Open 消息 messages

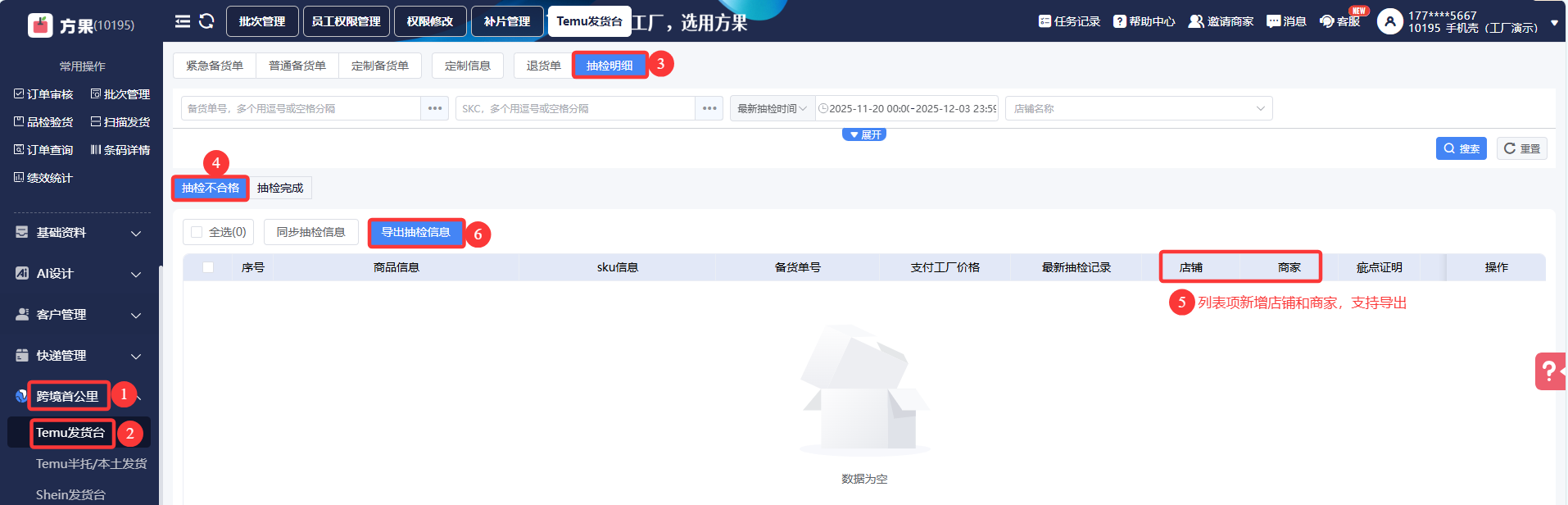click(x=1286, y=21)
